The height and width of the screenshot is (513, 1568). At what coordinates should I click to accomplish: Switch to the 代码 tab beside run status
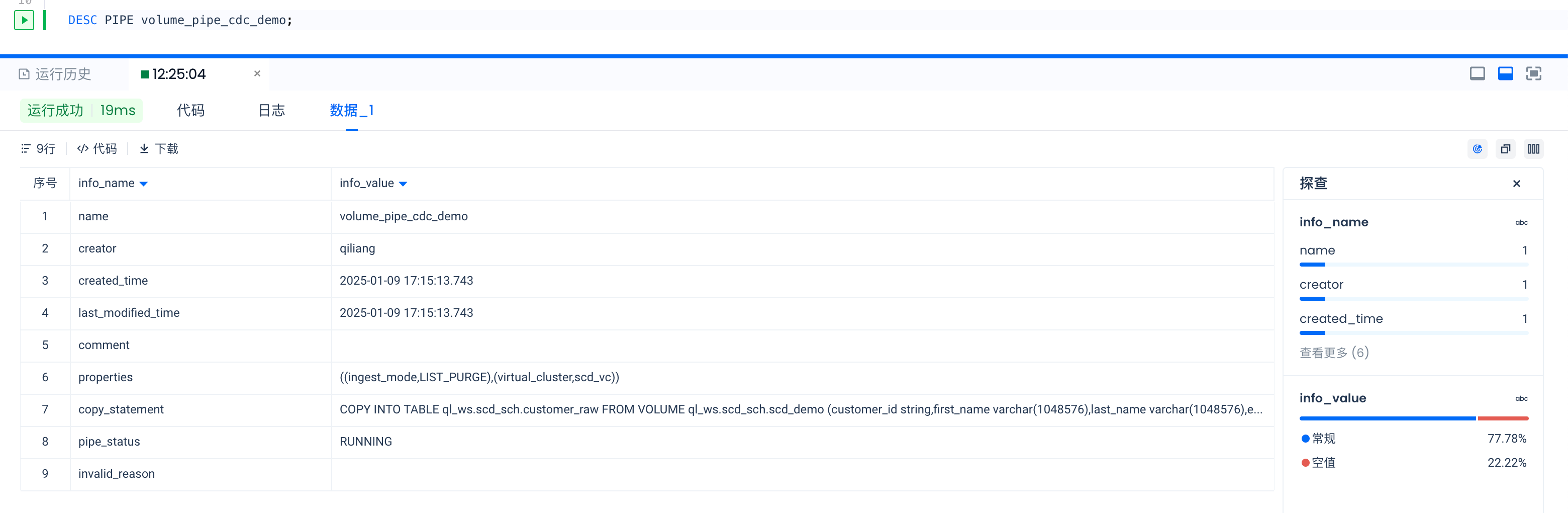(x=190, y=110)
